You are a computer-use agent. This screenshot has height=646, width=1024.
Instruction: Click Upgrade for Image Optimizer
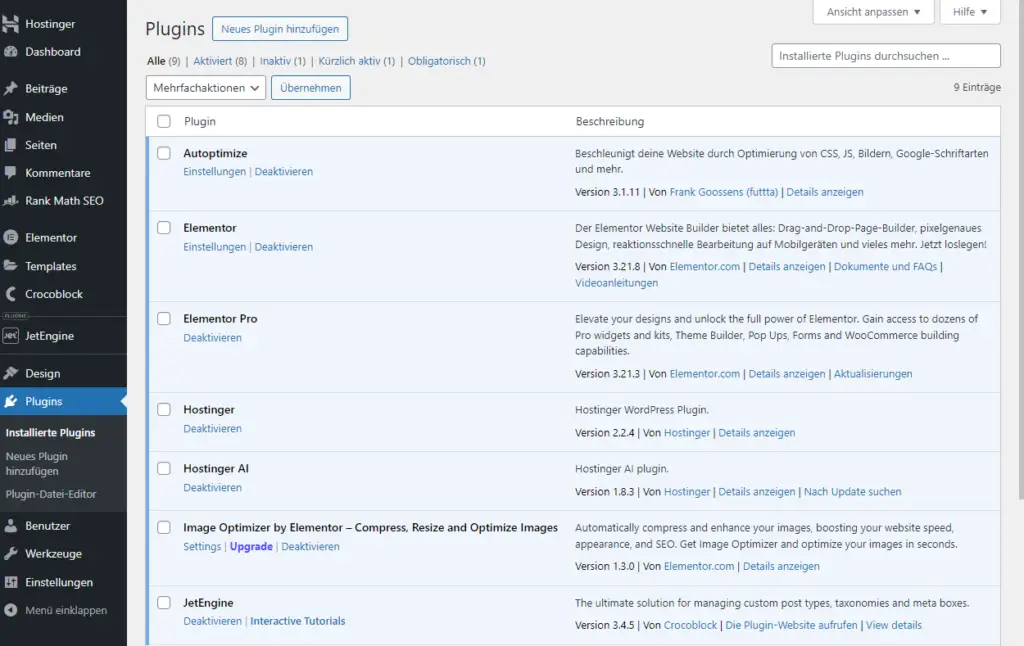coord(251,547)
